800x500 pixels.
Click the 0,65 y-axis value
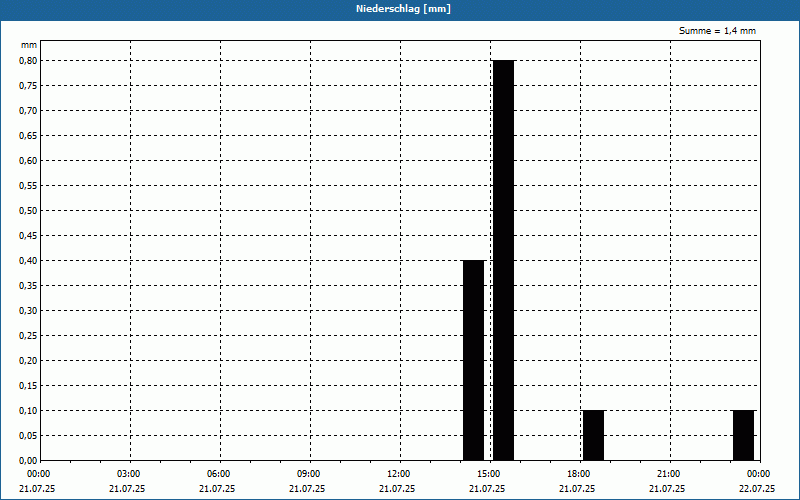tap(28, 136)
